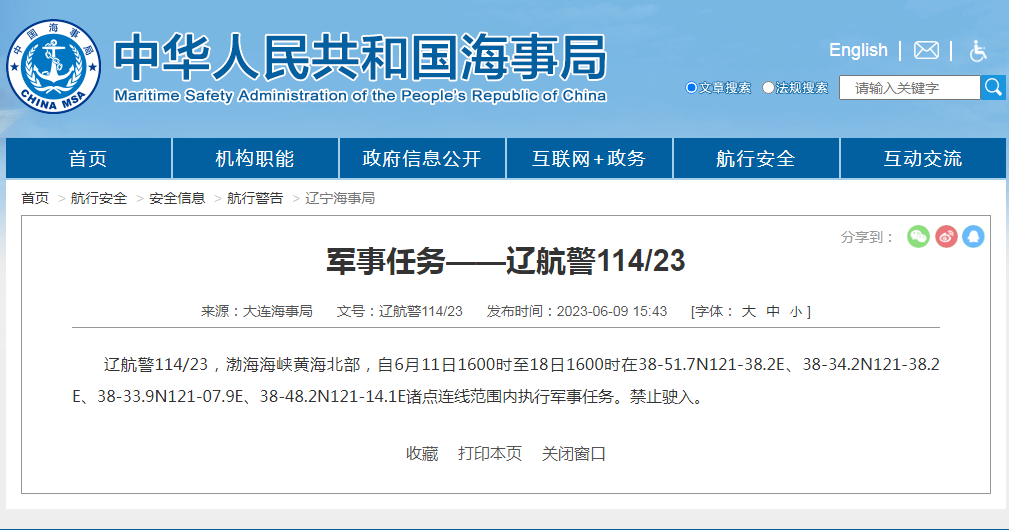Go to 安全信息 in the breadcrumb
This screenshot has height=530, width=1009.
click(x=177, y=198)
